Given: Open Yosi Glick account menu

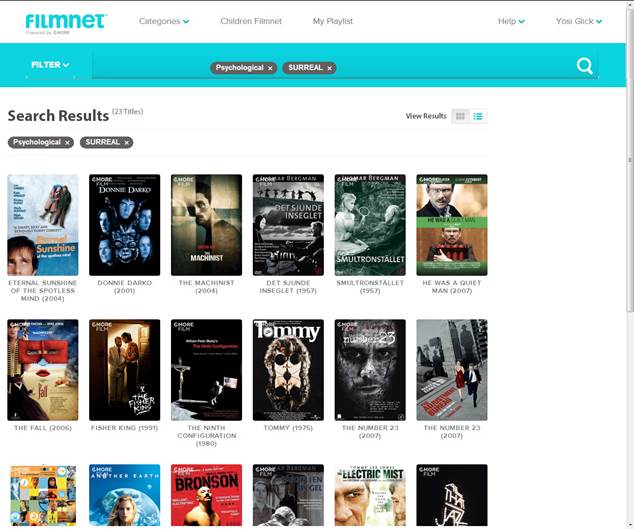Looking at the screenshot, I should 579,21.
